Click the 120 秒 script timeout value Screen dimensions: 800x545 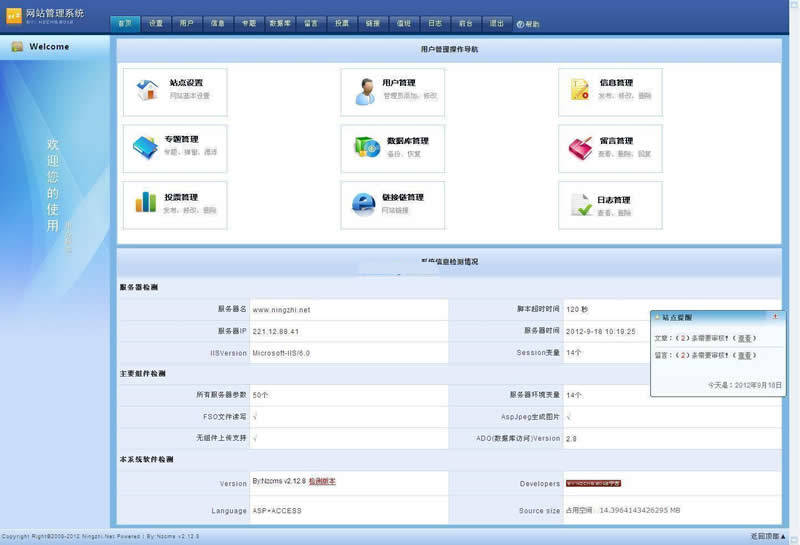577,310
